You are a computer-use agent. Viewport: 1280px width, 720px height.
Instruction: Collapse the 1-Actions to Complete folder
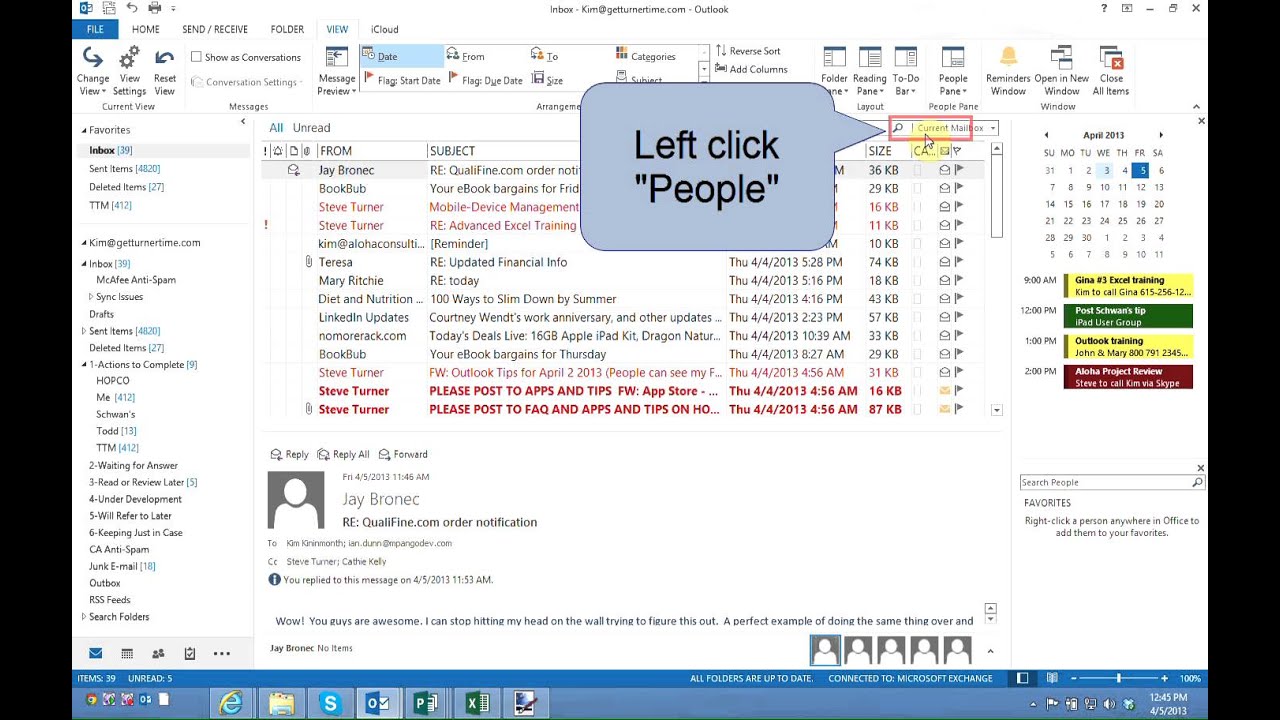tap(84, 365)
